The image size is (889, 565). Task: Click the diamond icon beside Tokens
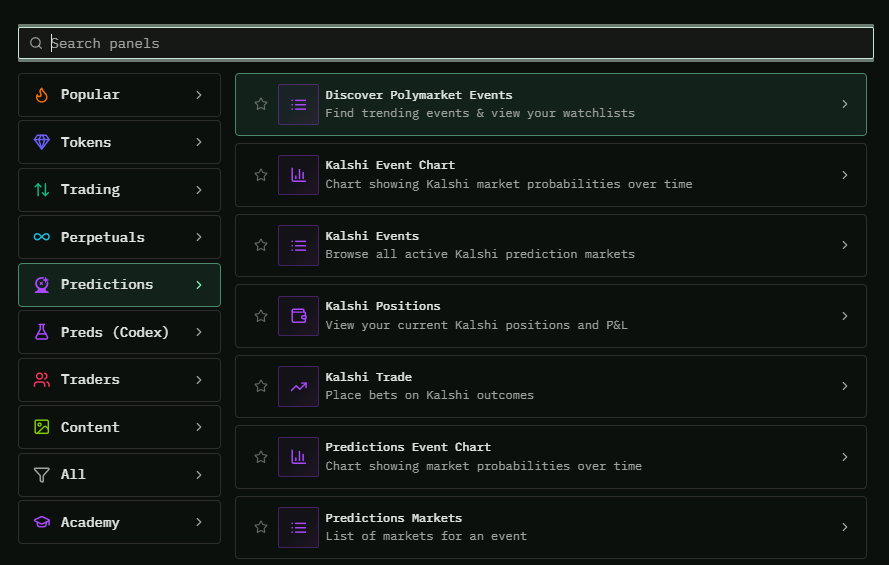click(41, 142)
